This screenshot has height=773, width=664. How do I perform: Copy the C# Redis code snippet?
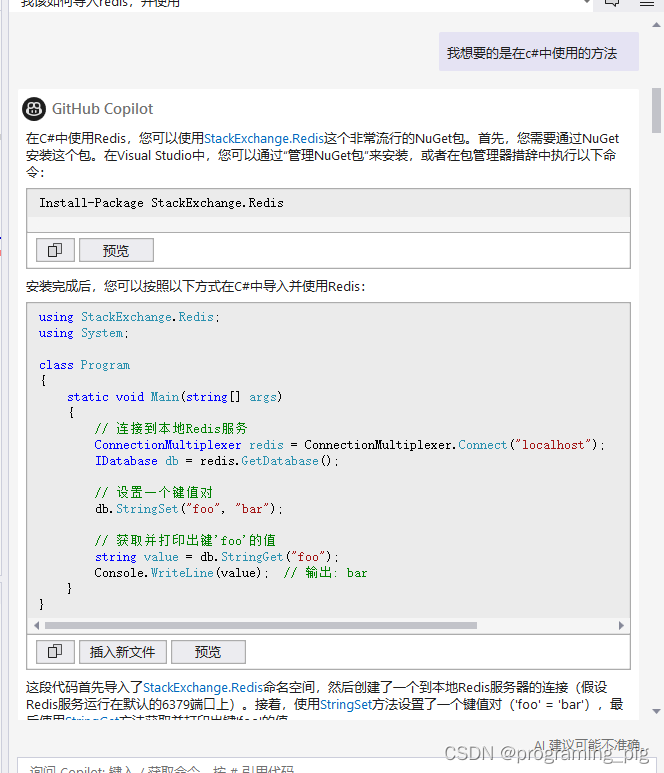click(x=55, y=652)
